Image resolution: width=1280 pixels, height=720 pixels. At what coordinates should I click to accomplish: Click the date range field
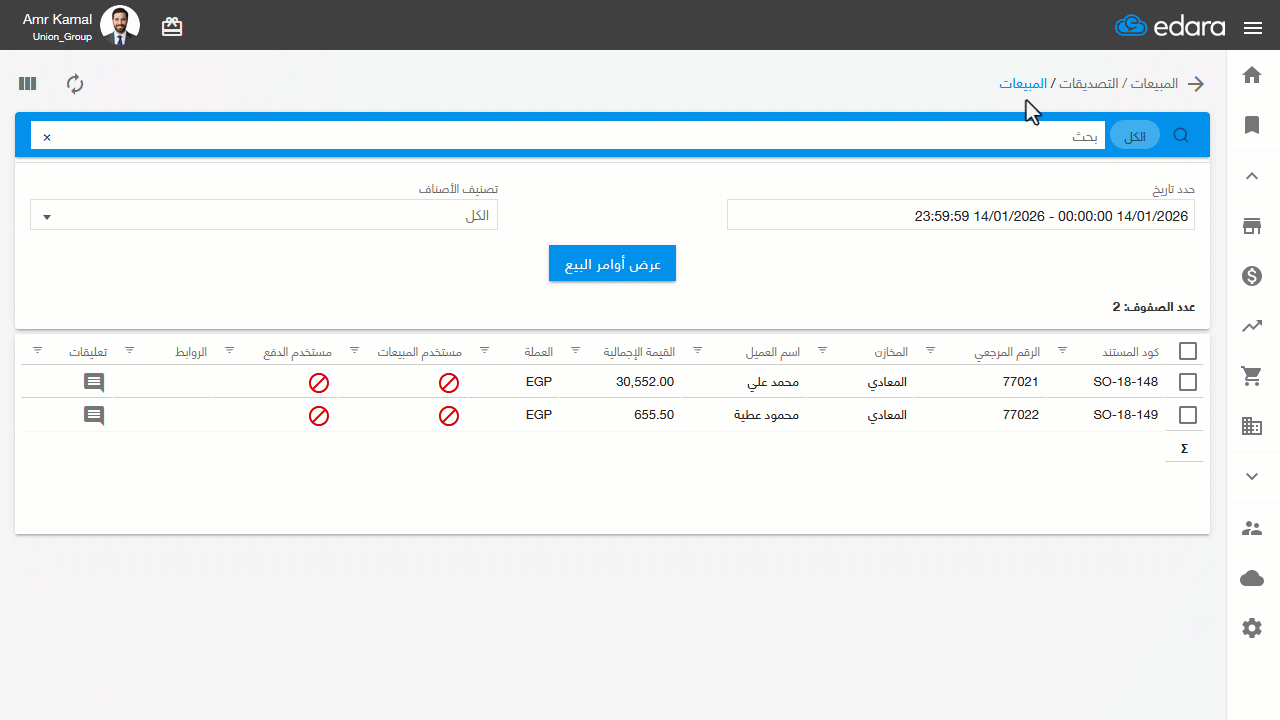tap(961, 215)
